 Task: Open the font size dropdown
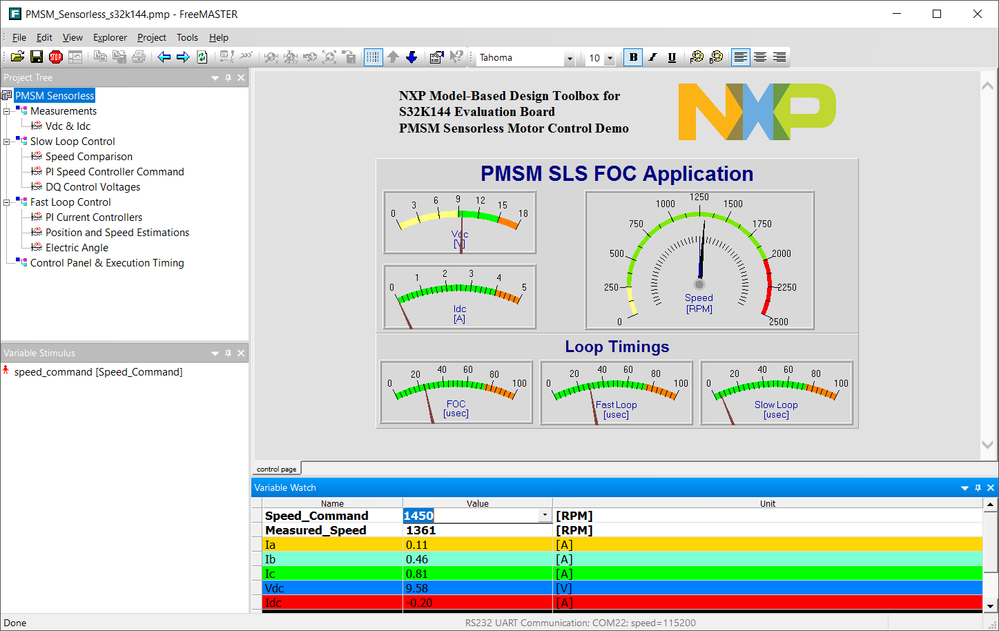[610, 58]
